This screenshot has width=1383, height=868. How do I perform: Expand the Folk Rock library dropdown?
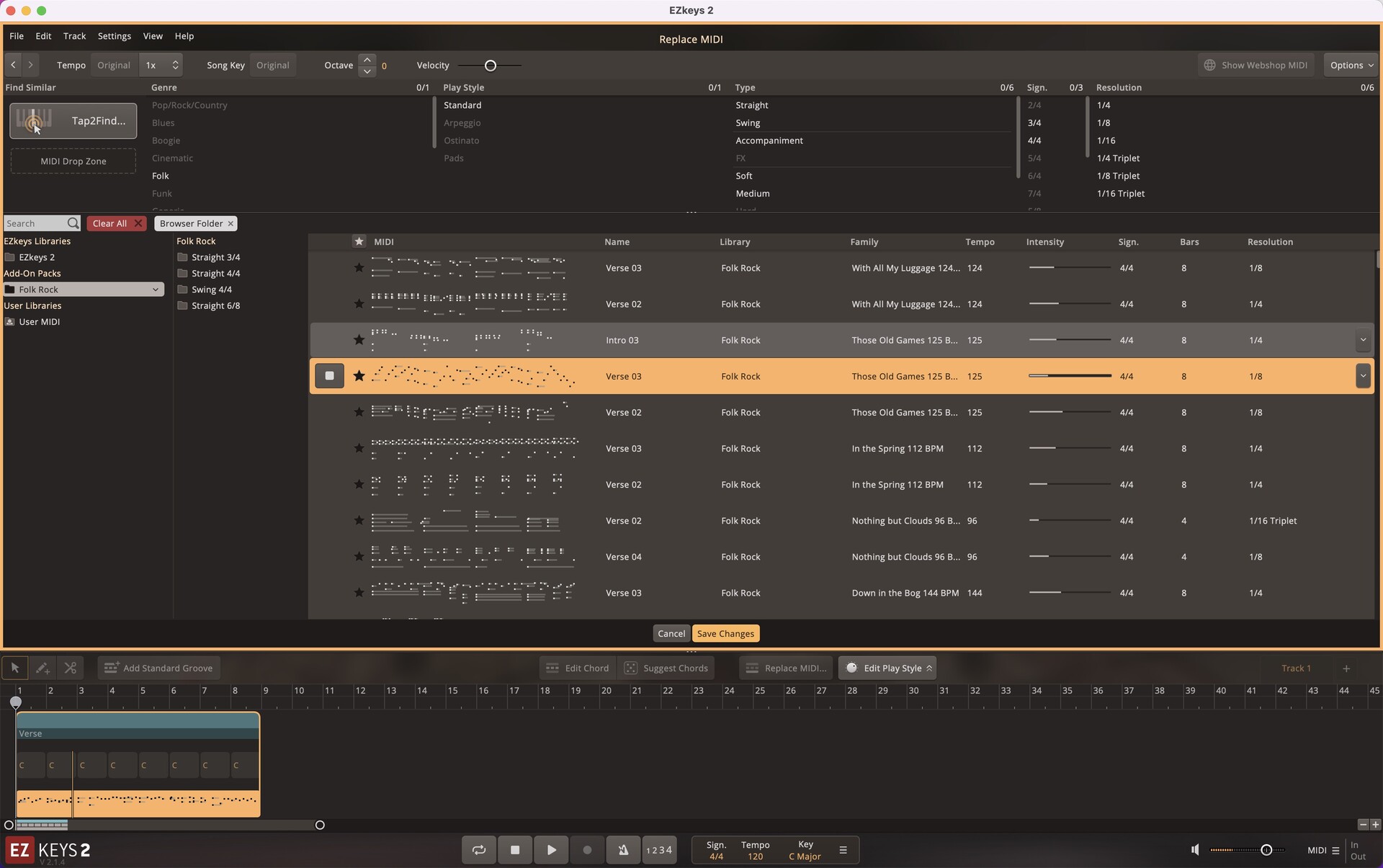[x=155, y=290]
